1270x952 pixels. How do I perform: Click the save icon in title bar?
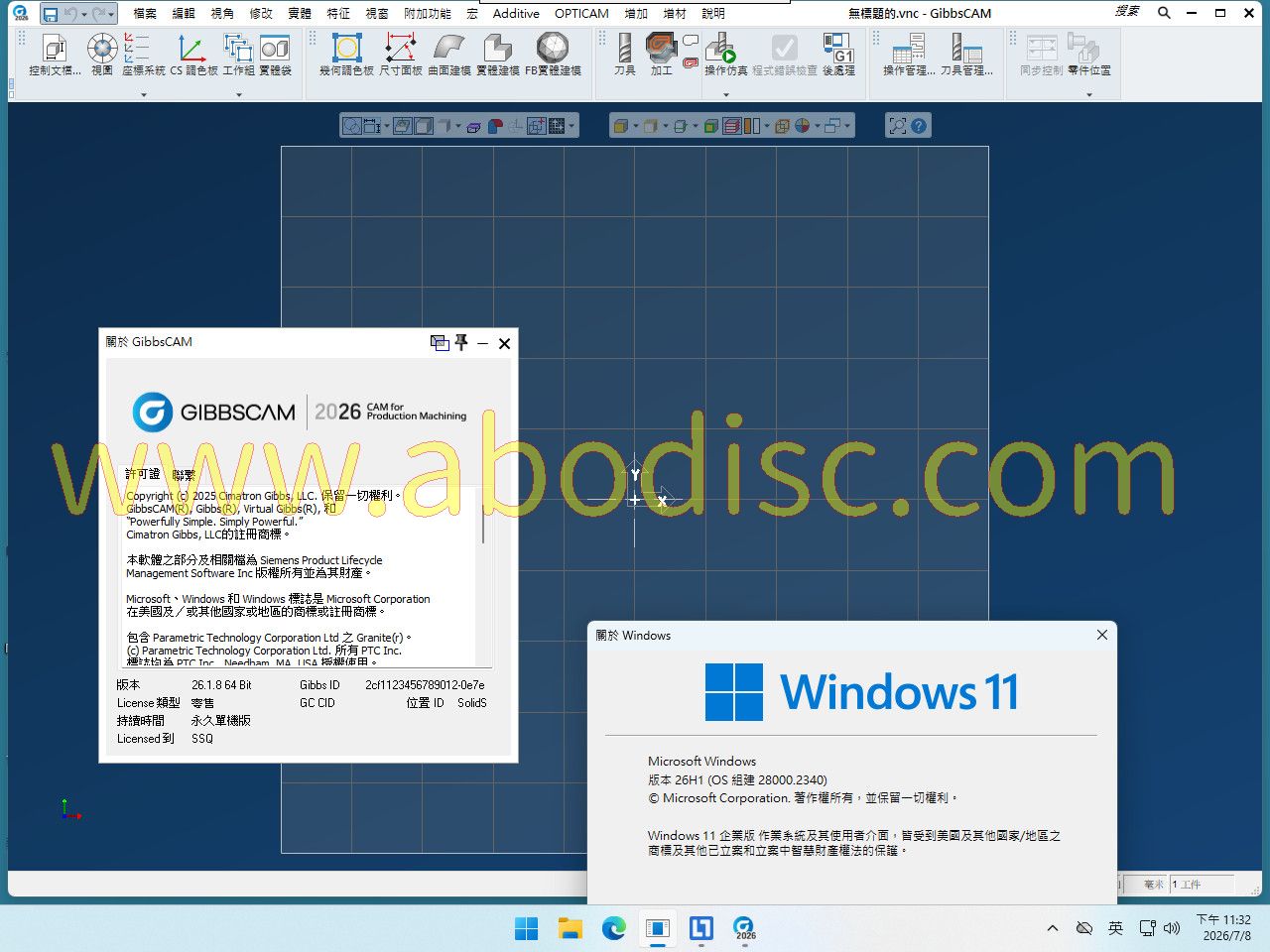(50, 14)
